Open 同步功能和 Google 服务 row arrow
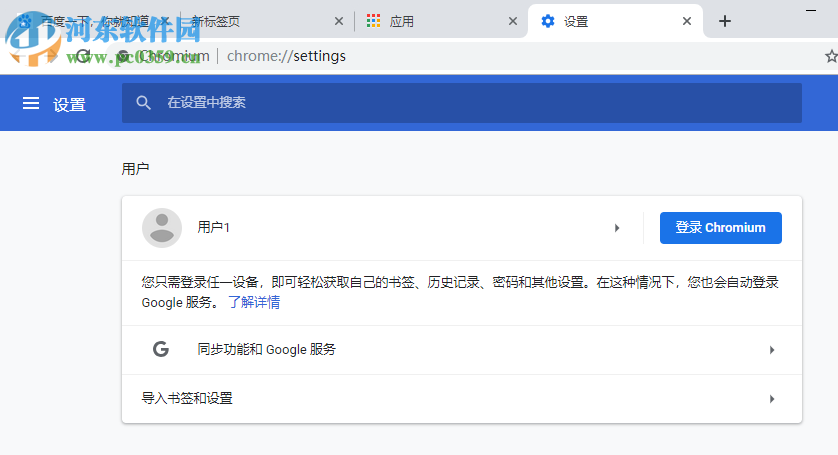The height and width of the screenshot is (455, 838). (772, 350)
